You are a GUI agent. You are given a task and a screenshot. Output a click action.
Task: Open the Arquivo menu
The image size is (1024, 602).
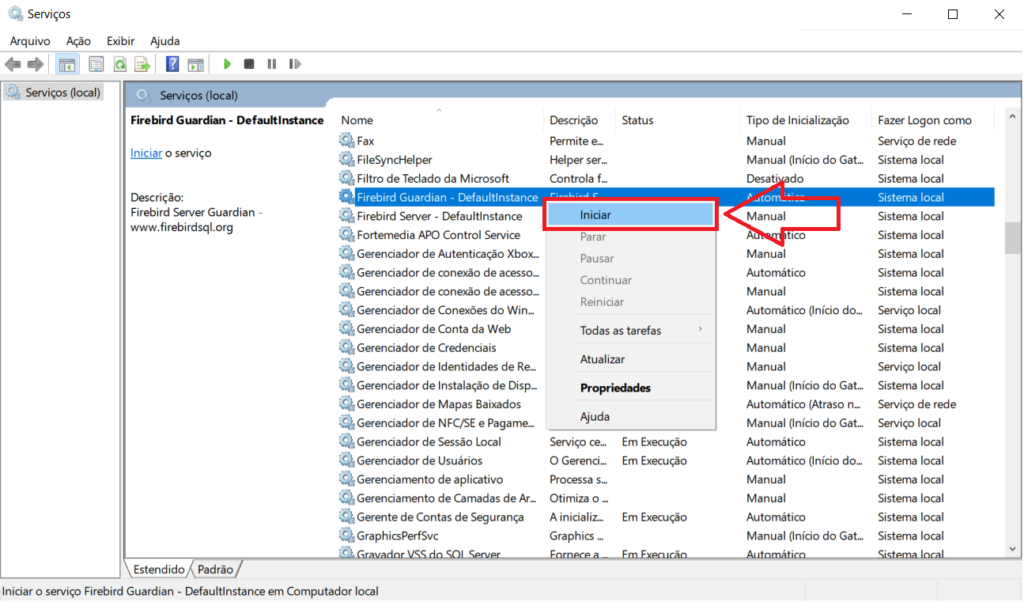(30, 41)
